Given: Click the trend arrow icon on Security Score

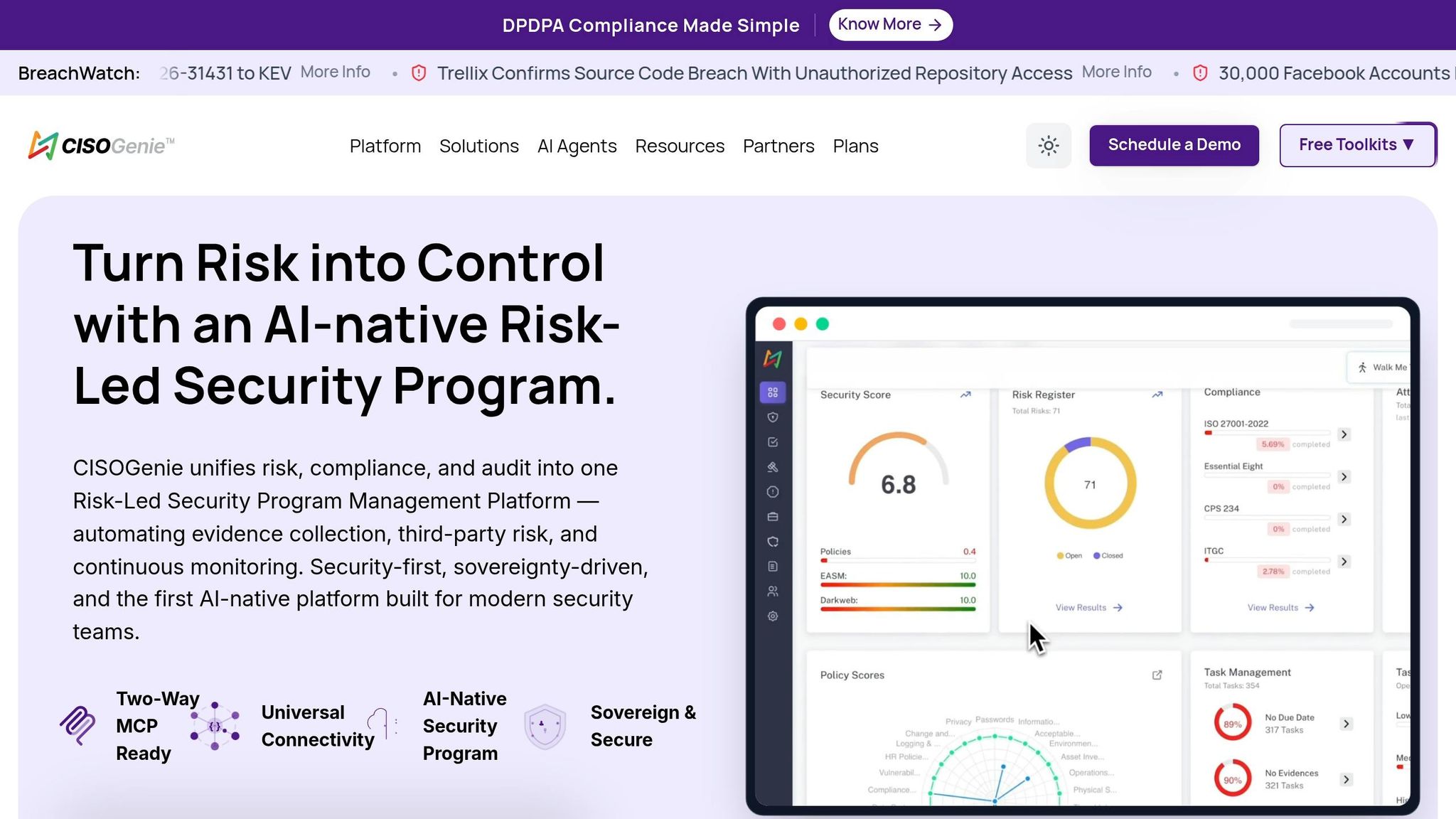Looking at the screenshot, I should pyautogui.click(x=965, y=395).
